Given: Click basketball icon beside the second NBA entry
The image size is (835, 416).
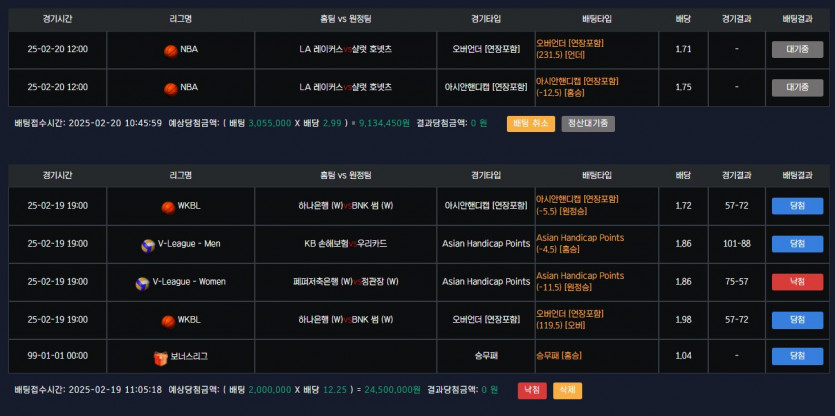Looking at the screenshot, I should tap(170, 88).
